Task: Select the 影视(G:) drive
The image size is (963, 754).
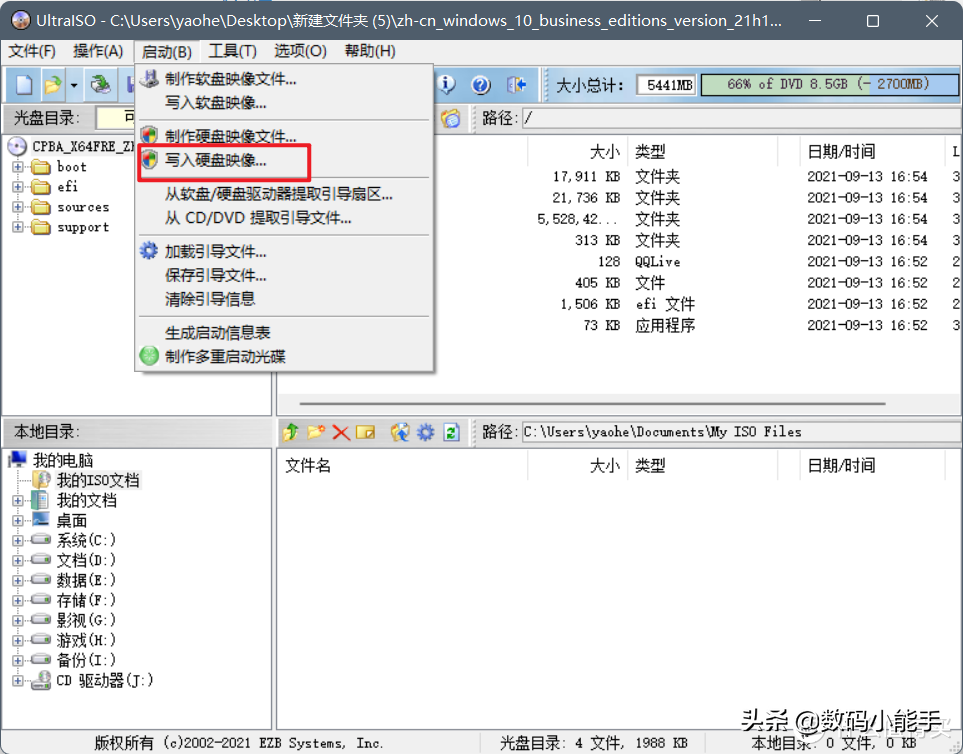Action: click(86, 620)
